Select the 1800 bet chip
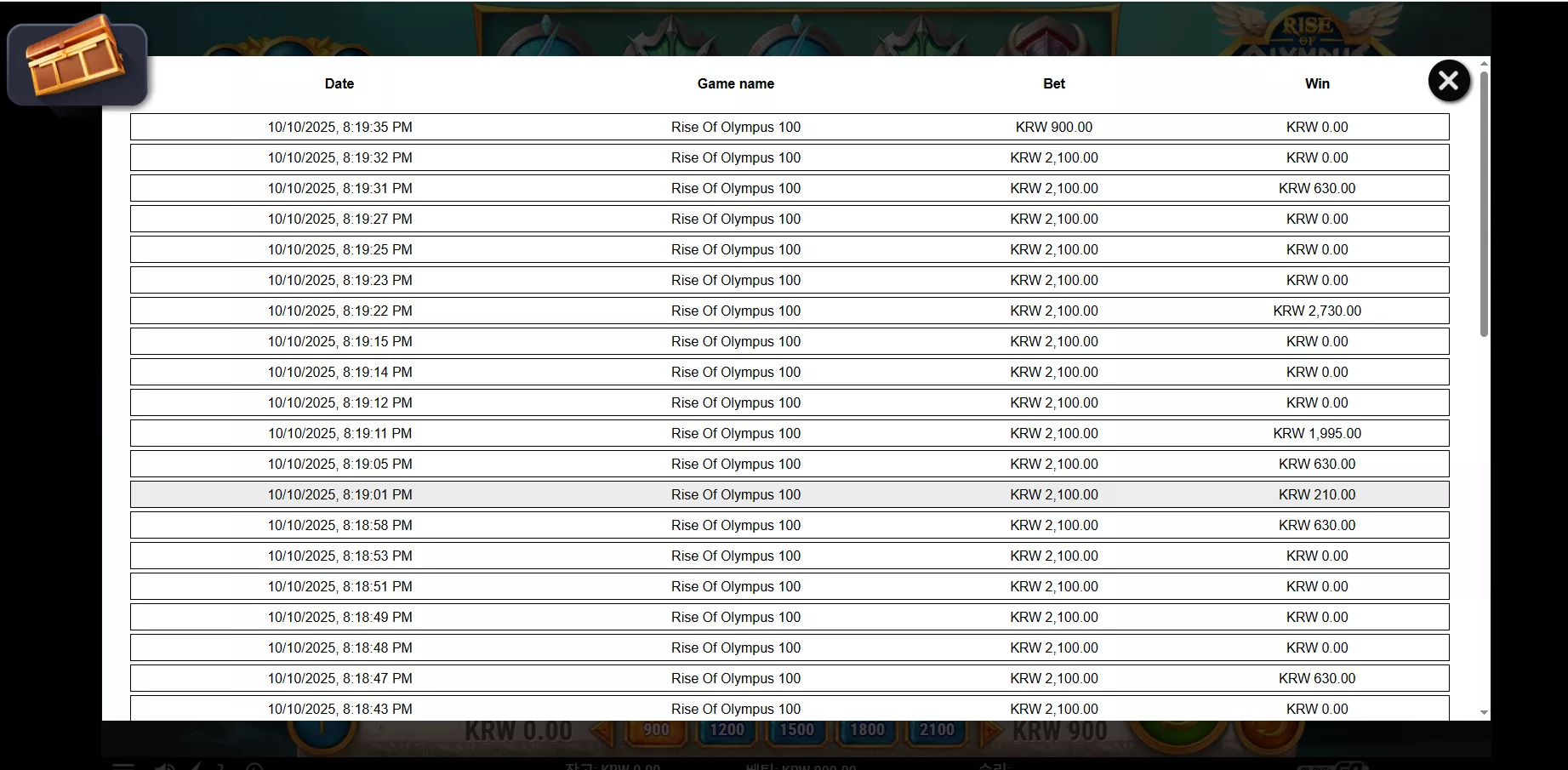 867,730
